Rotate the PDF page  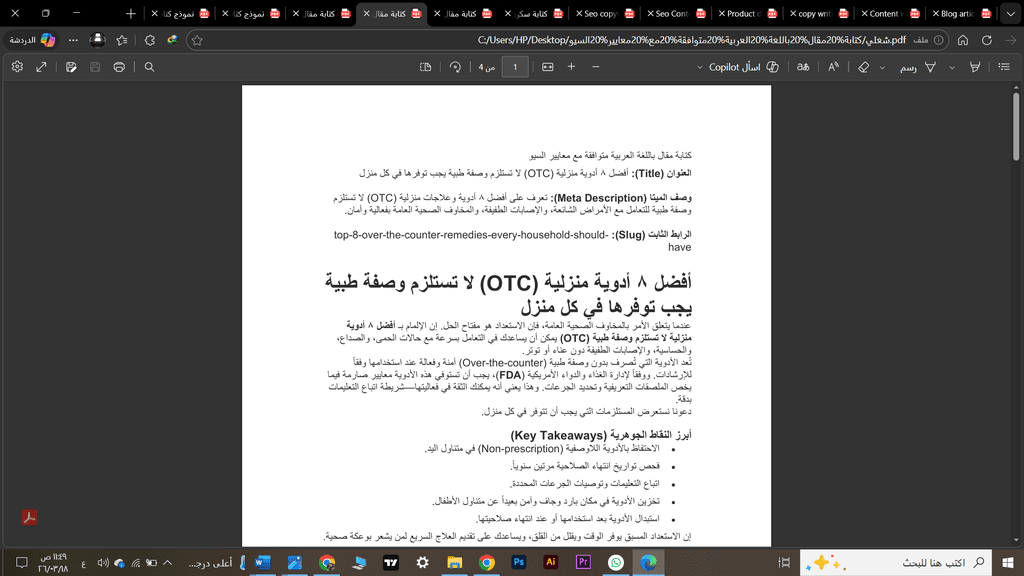click(455, 67)
